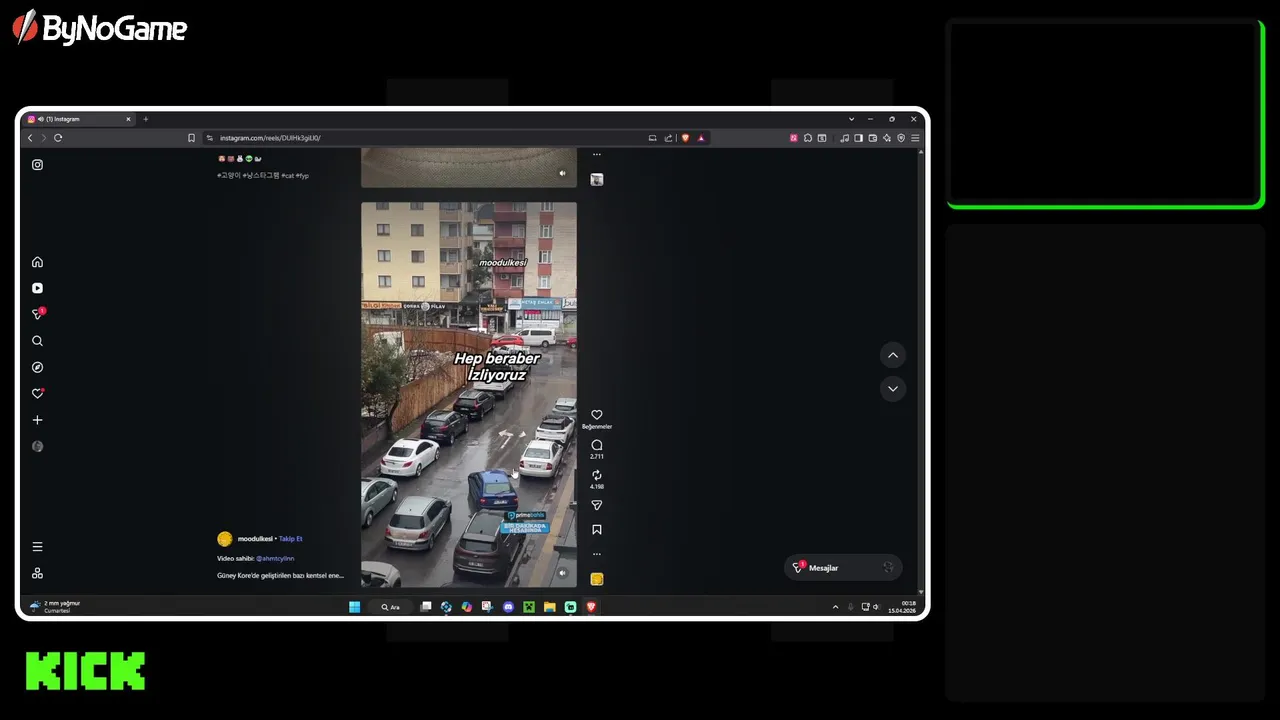
Task: Open audio thumbnail of the previous reel
Action: pyautogui.click(x=597, y=179)
